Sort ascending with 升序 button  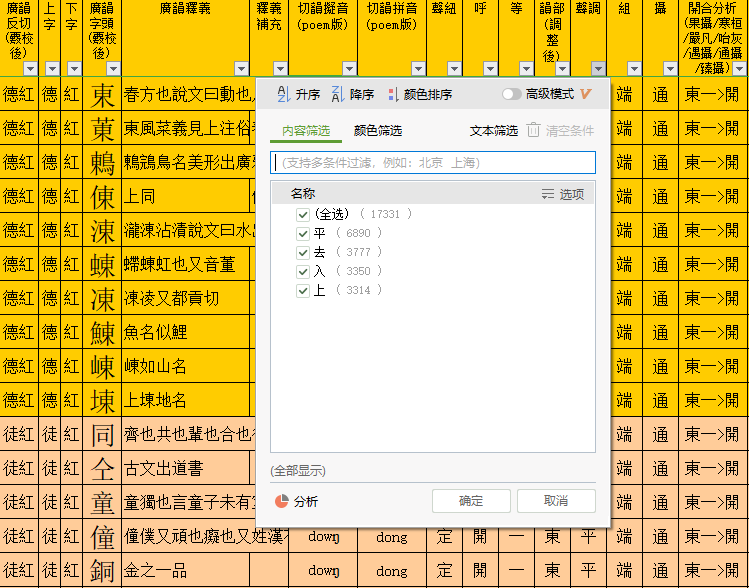click(298, 95)
